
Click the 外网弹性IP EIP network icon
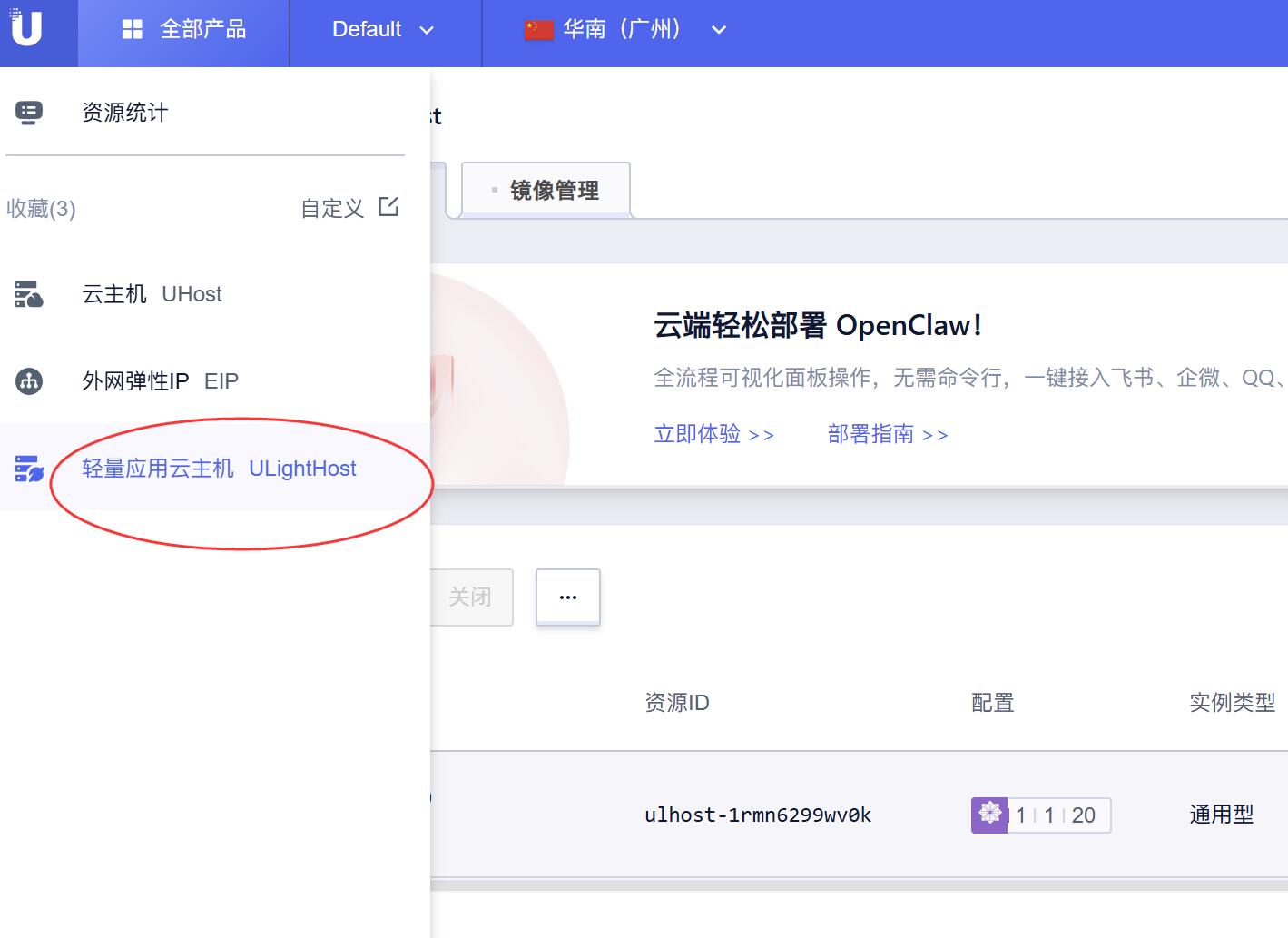click(29, 381)
